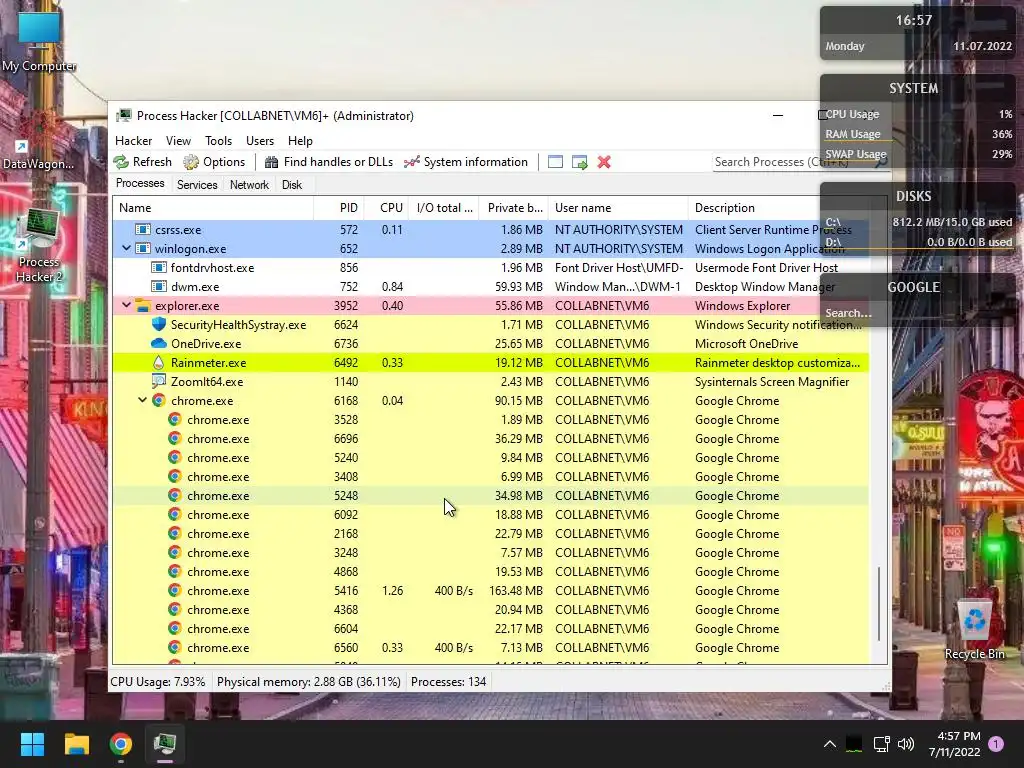Image resolution: width=1024 pixels, height=768 pixels.
Task: Open File Explorer from the taskbar
Action: (76, 744)
